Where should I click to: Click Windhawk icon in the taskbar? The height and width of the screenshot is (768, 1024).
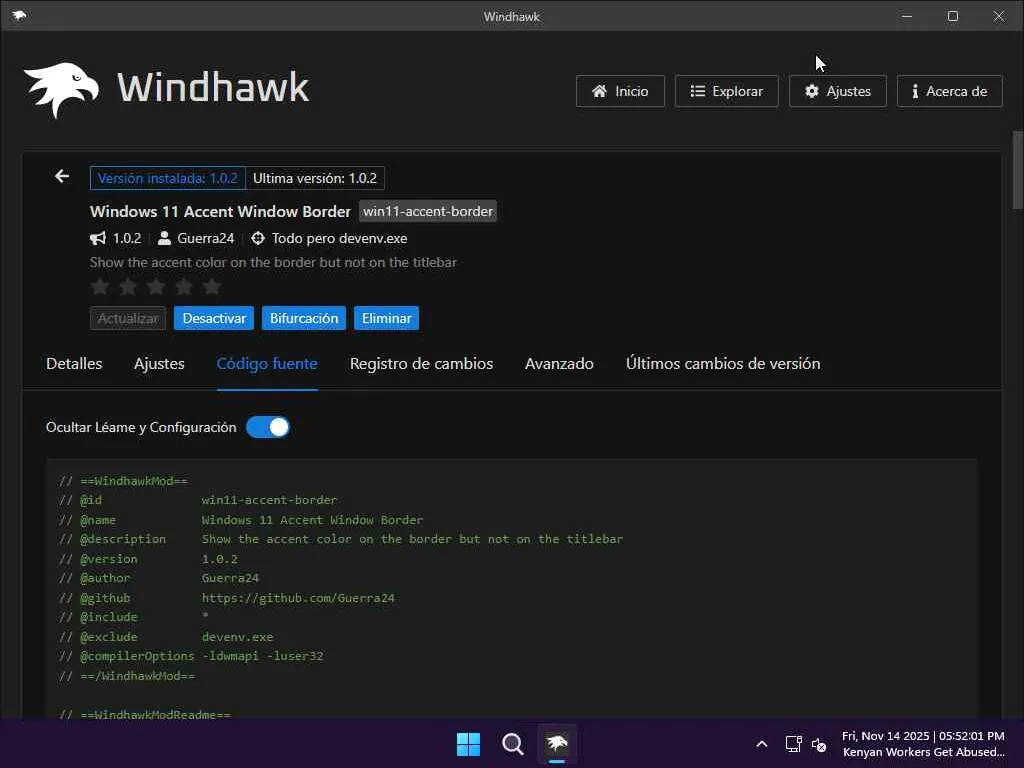557,744
